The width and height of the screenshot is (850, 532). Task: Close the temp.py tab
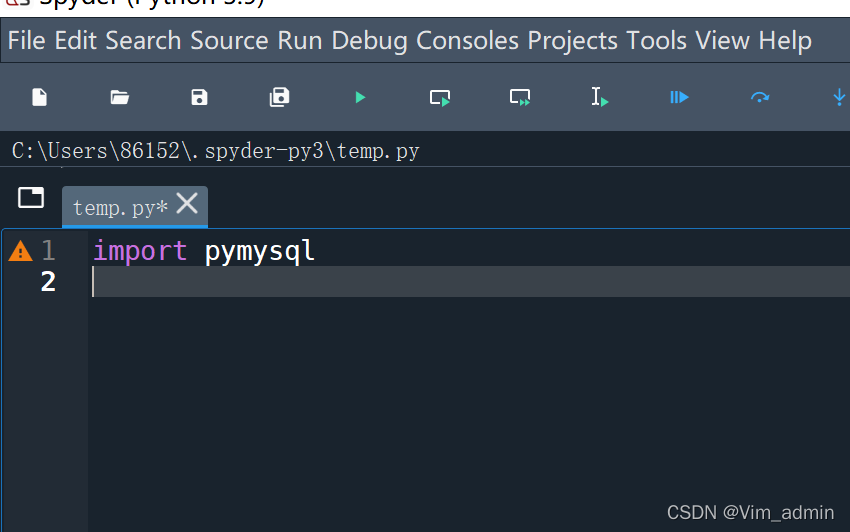[x=187, y=204]
